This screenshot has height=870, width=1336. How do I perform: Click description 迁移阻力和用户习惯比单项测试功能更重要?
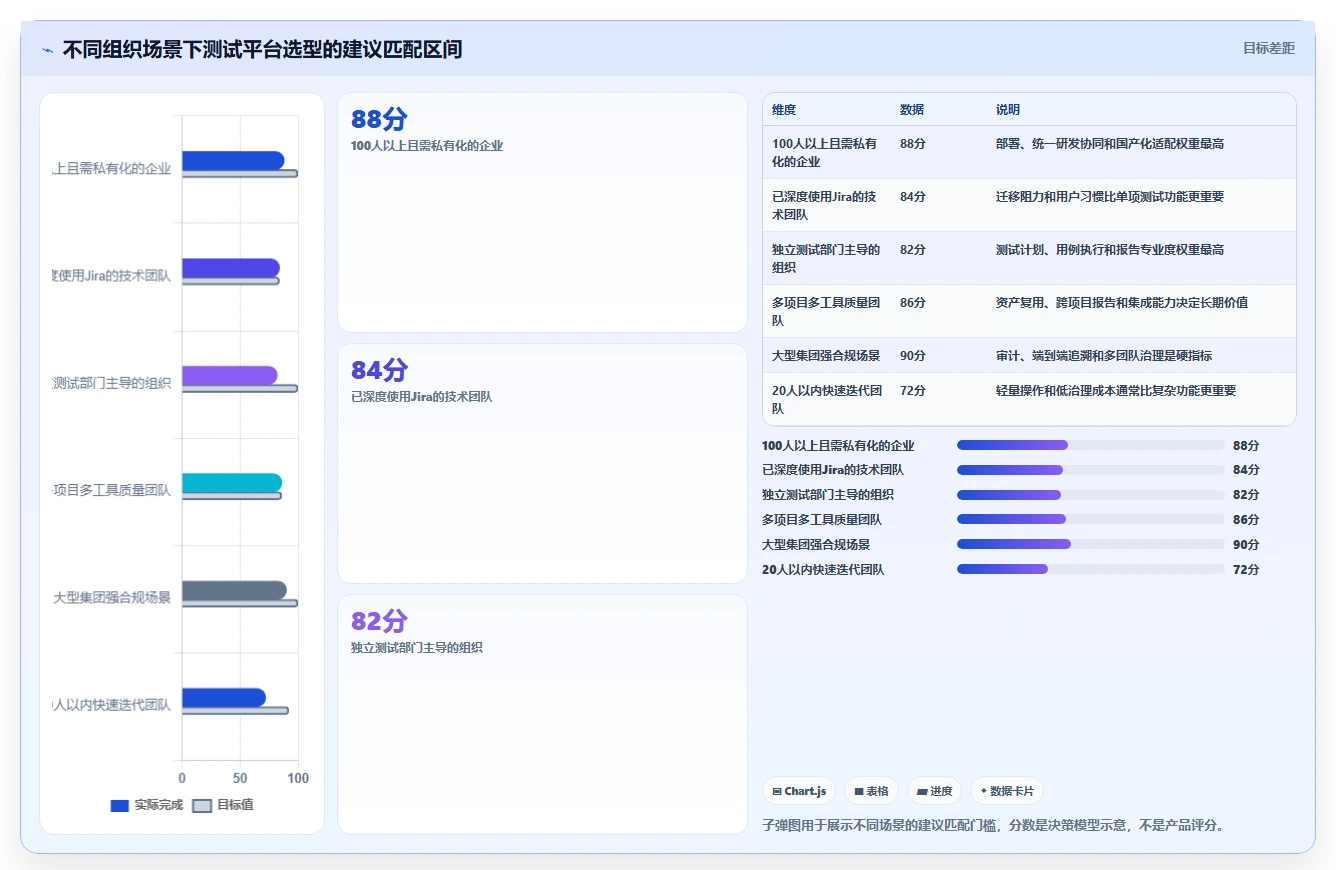[x=1110, y=197]
